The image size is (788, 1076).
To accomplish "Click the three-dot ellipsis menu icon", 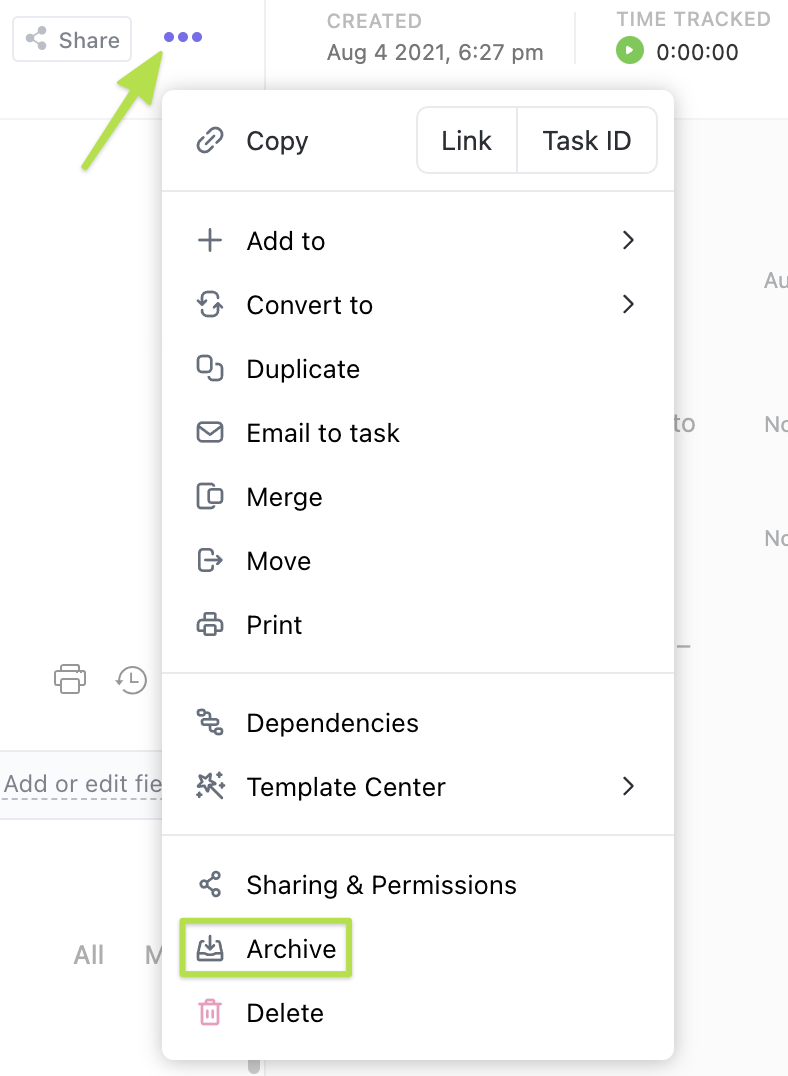I will click(x=183, y=38).
